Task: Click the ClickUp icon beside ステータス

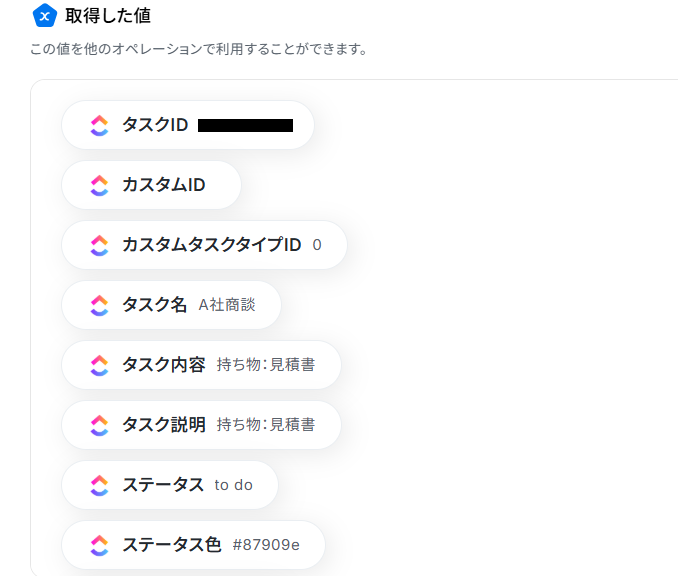Action: click(99, 485)
